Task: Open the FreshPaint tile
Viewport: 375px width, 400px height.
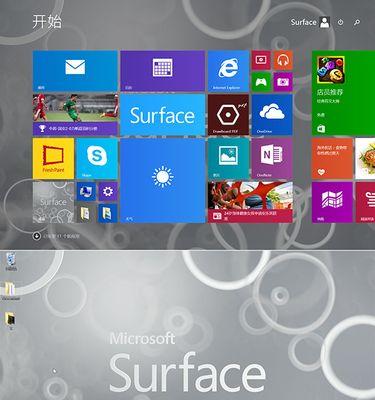Action: pyautogui.click(x=53, y=159)
